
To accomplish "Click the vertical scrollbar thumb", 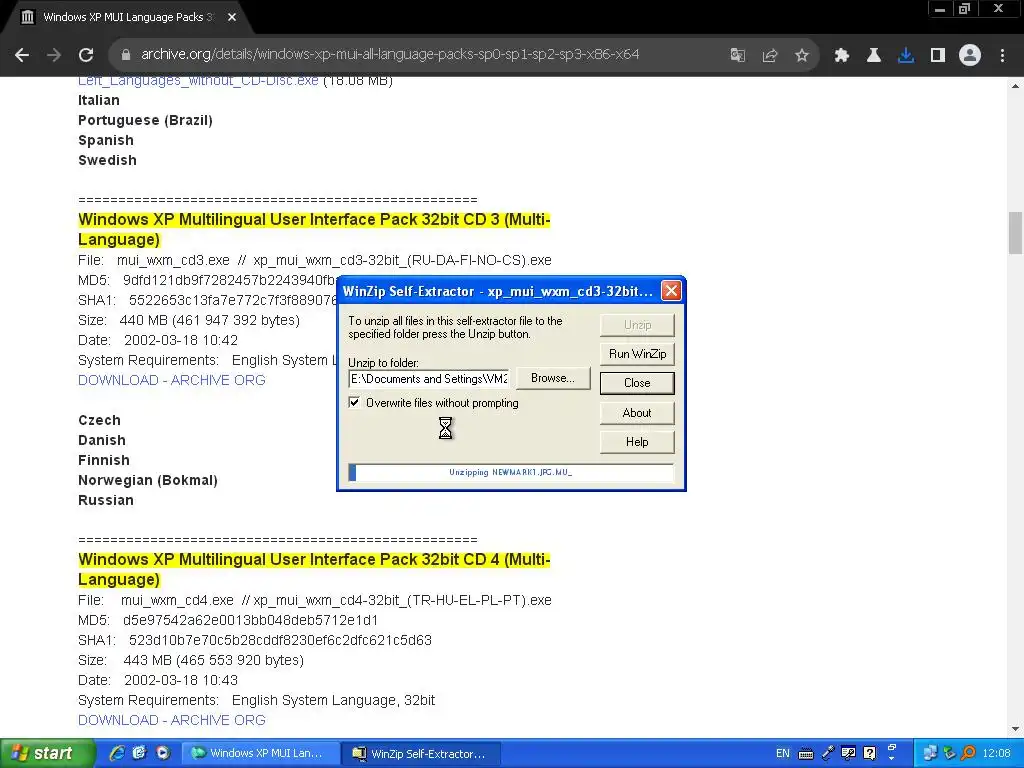I will pos(1016,232).
